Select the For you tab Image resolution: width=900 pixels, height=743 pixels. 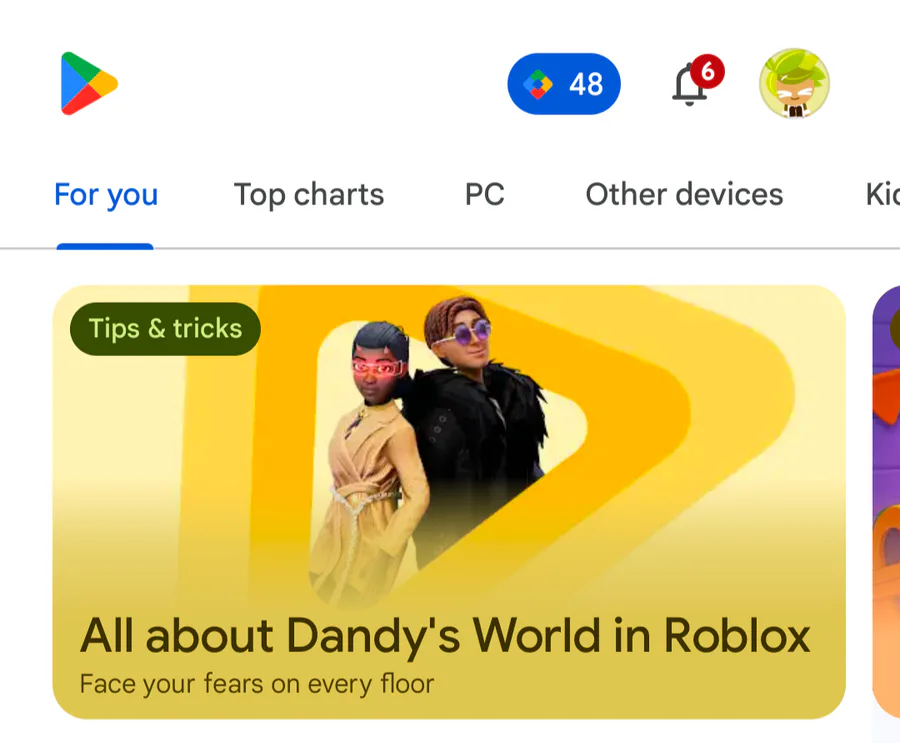[106, 194]
